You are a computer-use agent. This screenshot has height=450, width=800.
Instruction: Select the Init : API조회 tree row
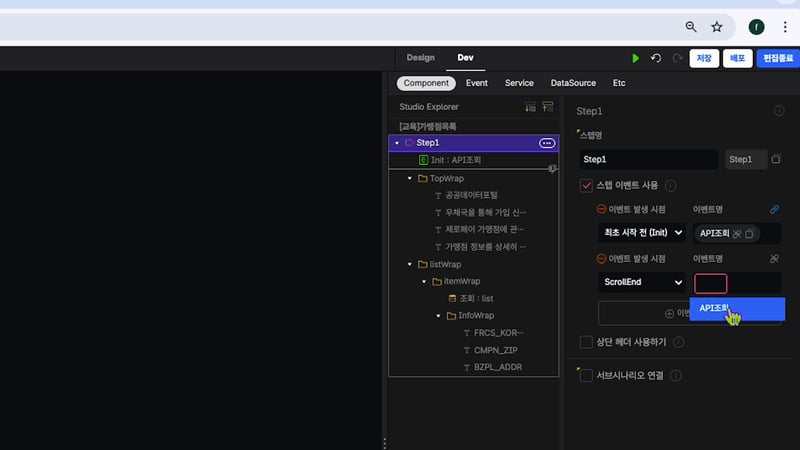(473, 160)
